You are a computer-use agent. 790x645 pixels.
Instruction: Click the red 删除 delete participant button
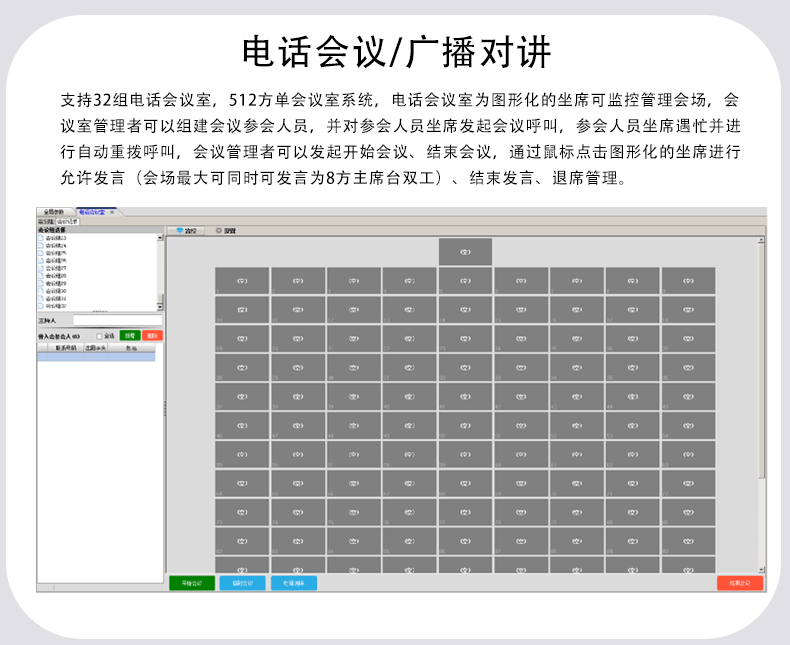point(152,336)
